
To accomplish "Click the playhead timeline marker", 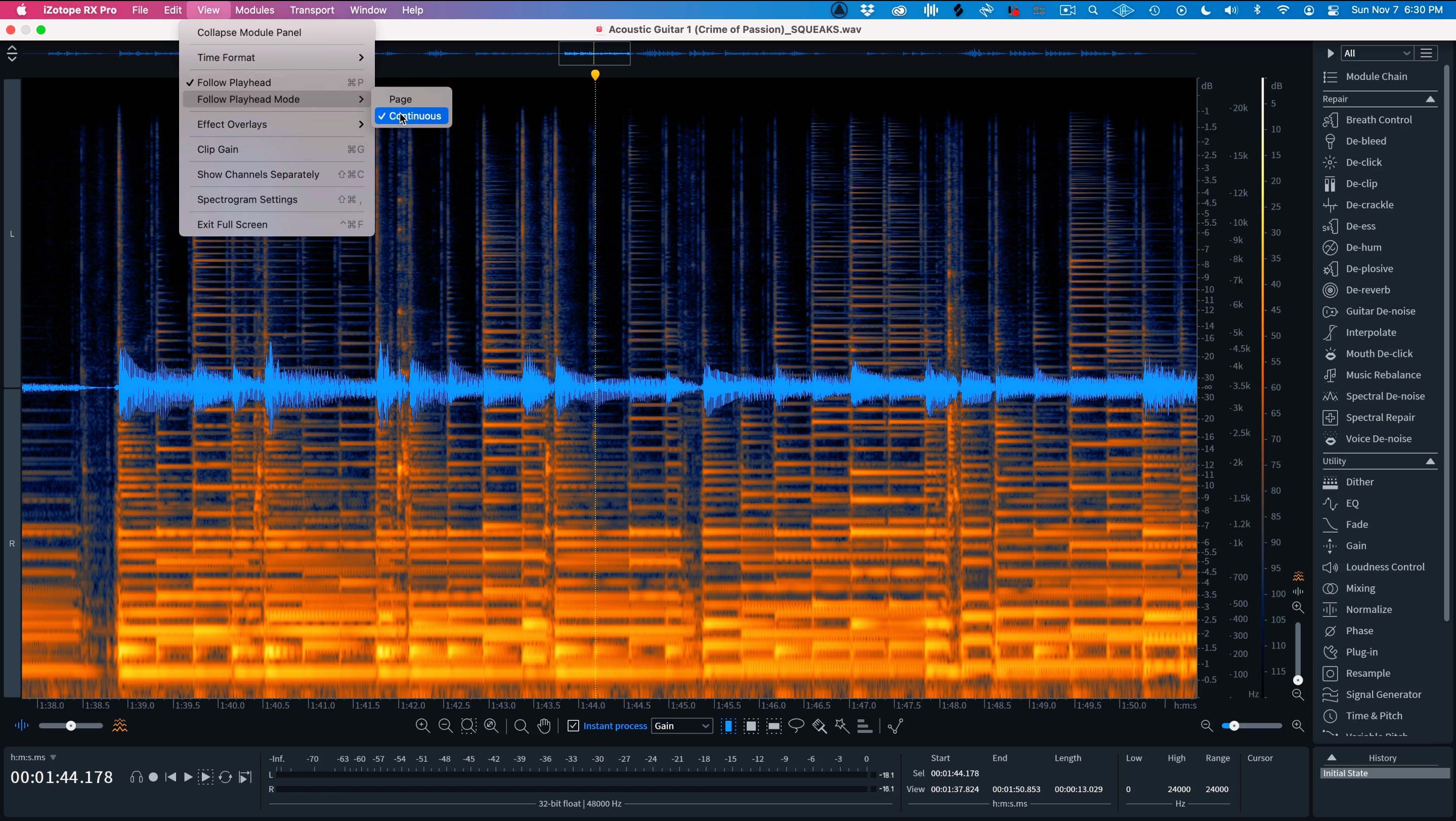I will 595,74.
